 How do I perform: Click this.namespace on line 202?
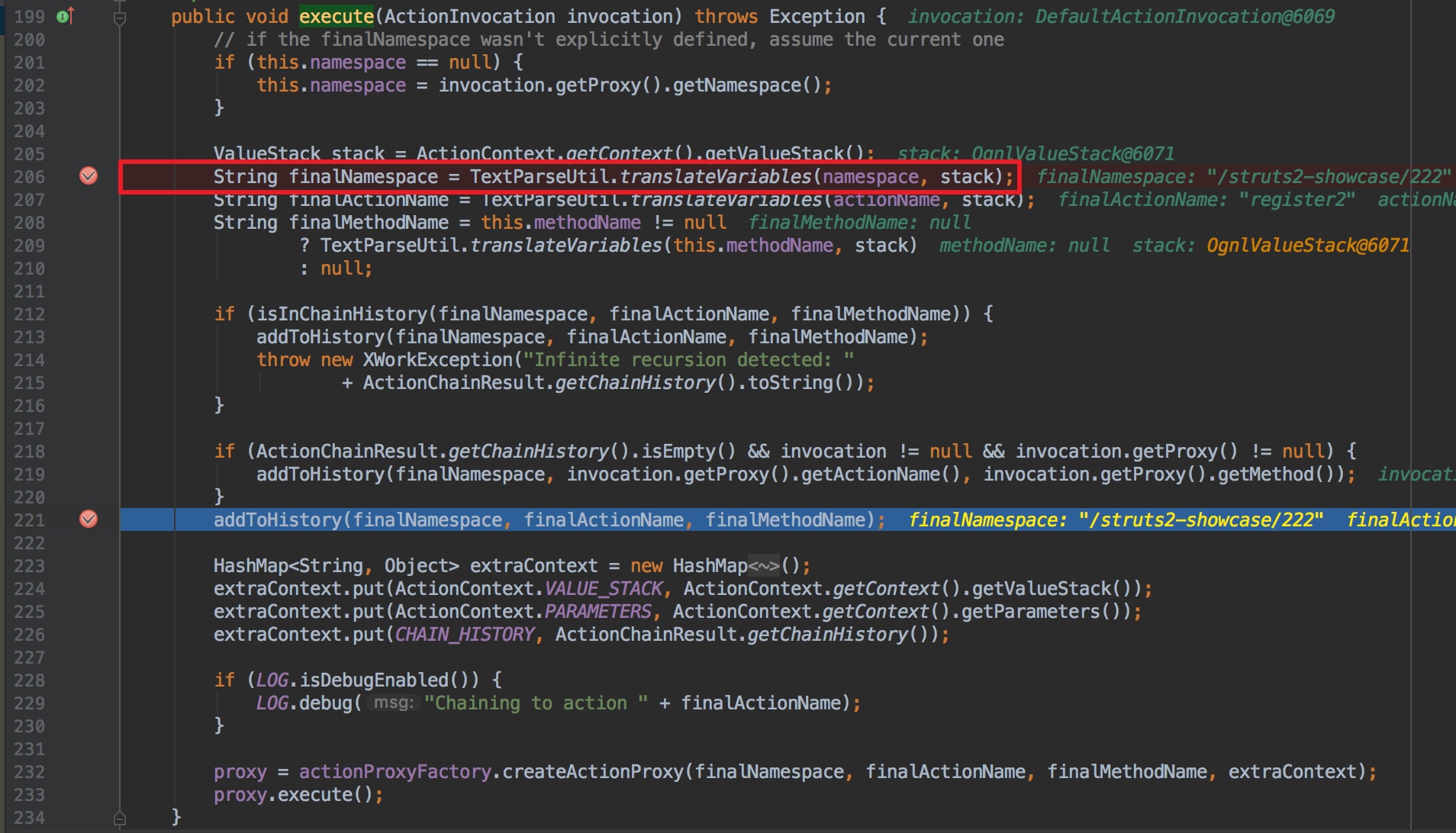tap(331, 85)
